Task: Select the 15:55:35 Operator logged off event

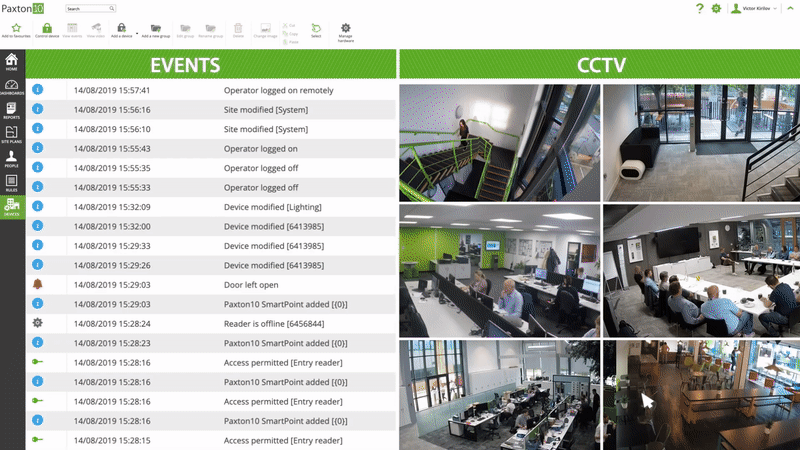Action: click(211, 168)
